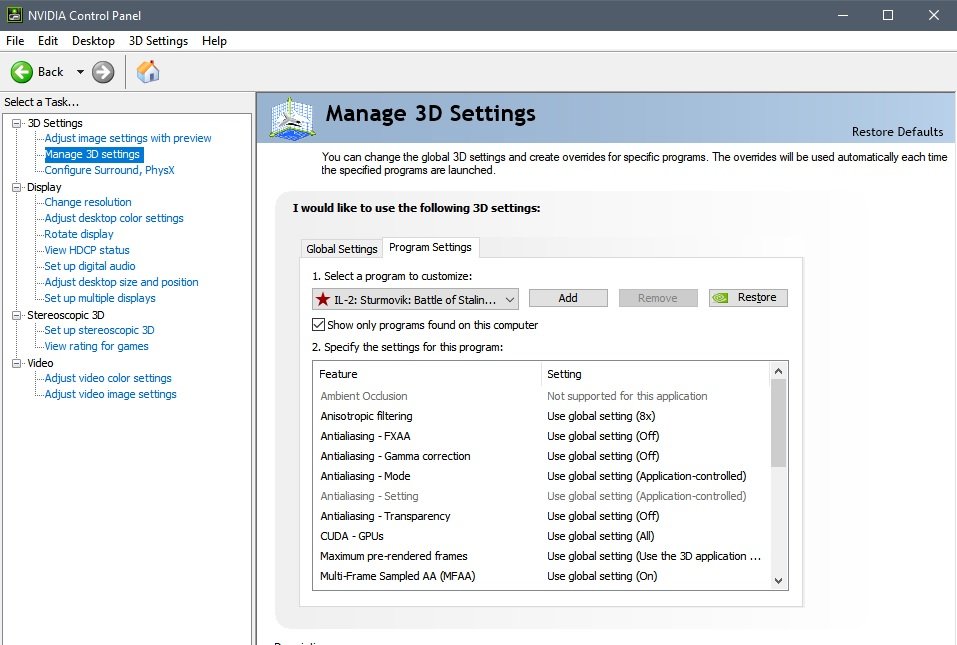
Task: Open View HDCP status
Action: pyautogui.click(x=87, y=250)
